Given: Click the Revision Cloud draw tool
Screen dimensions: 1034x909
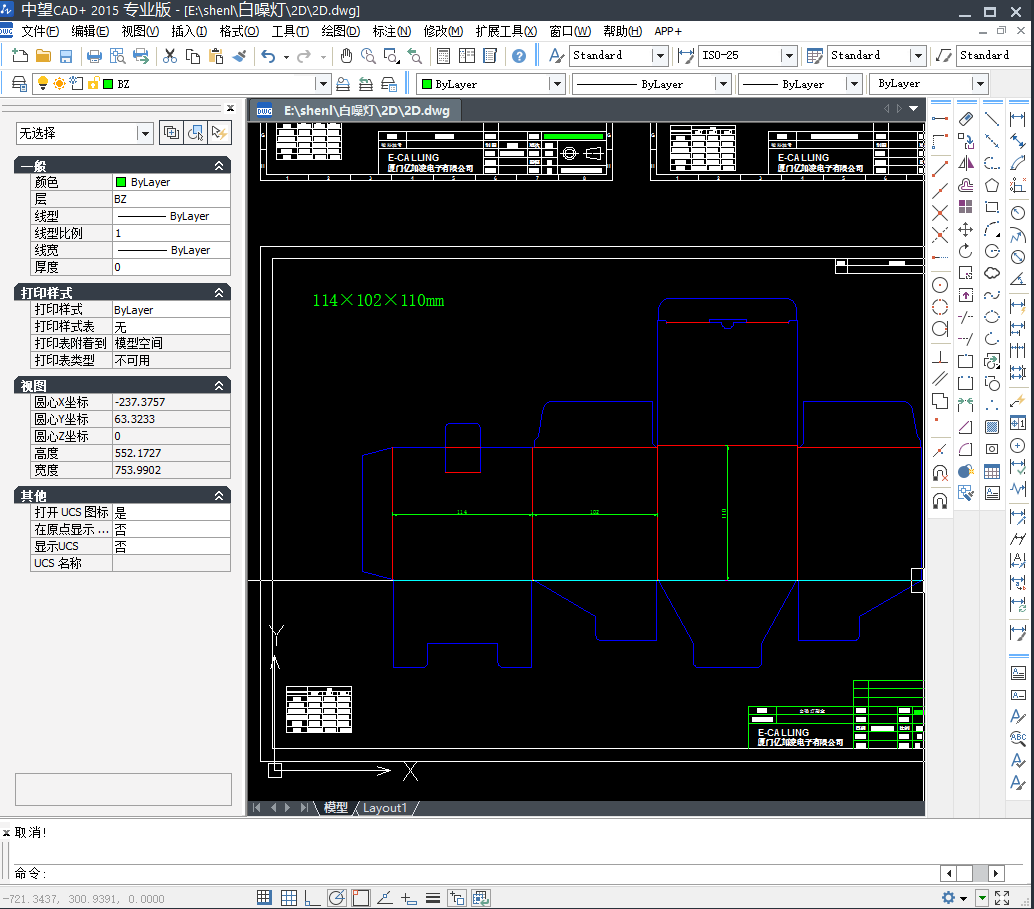Looking at the screenshot, I should point(992,273).
